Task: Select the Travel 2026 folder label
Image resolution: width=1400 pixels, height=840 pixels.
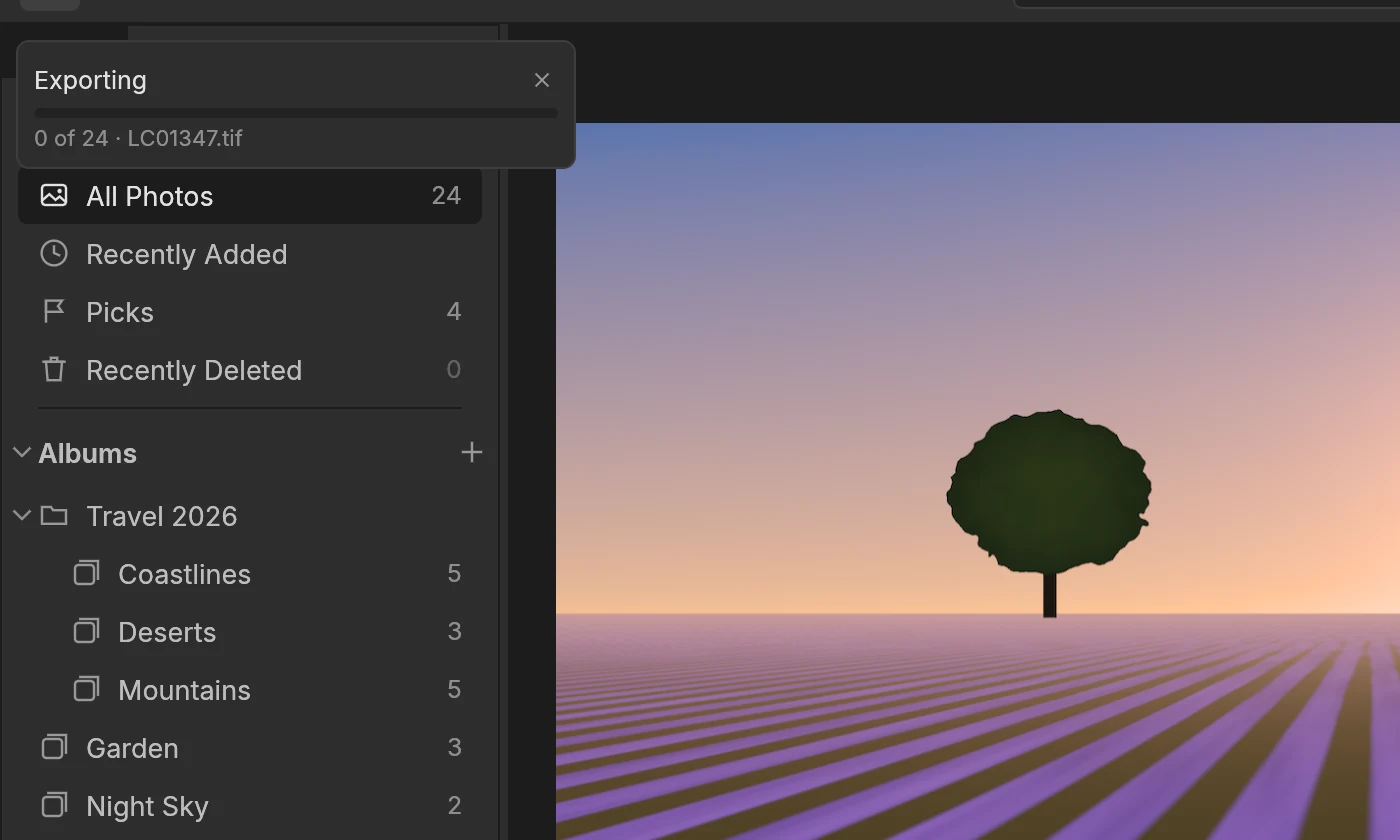Action: pyautogui.click(x=161, y=516)
